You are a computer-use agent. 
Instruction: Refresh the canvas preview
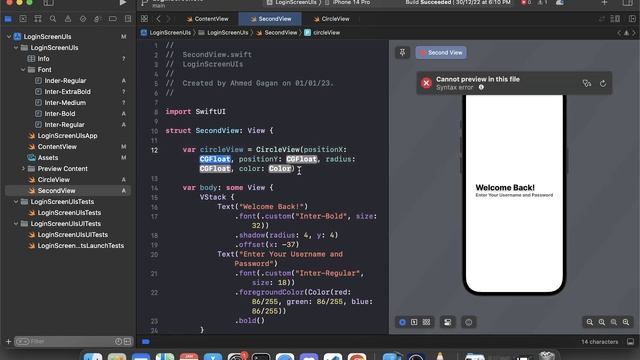click(x=603, y=83)
